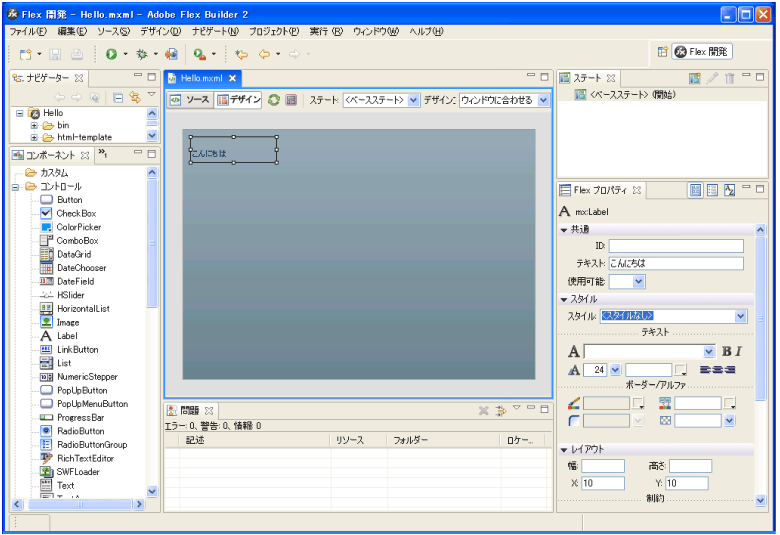
Task: Open the font family dropdown
Action: 709,352
